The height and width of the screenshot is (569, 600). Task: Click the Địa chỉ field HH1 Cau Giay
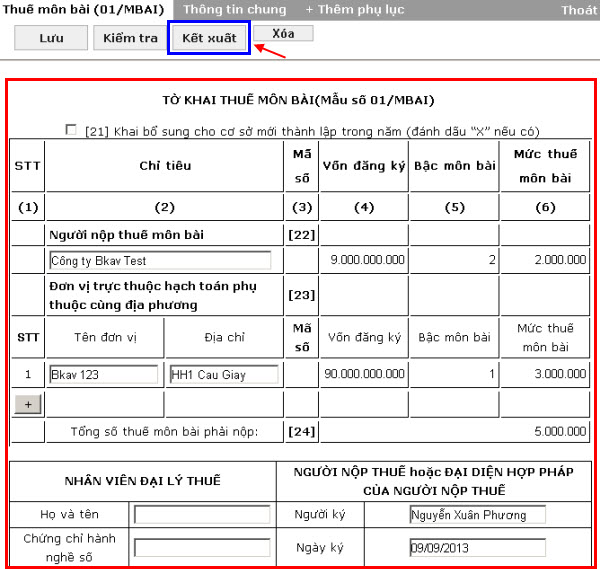[x=223, y=375]
